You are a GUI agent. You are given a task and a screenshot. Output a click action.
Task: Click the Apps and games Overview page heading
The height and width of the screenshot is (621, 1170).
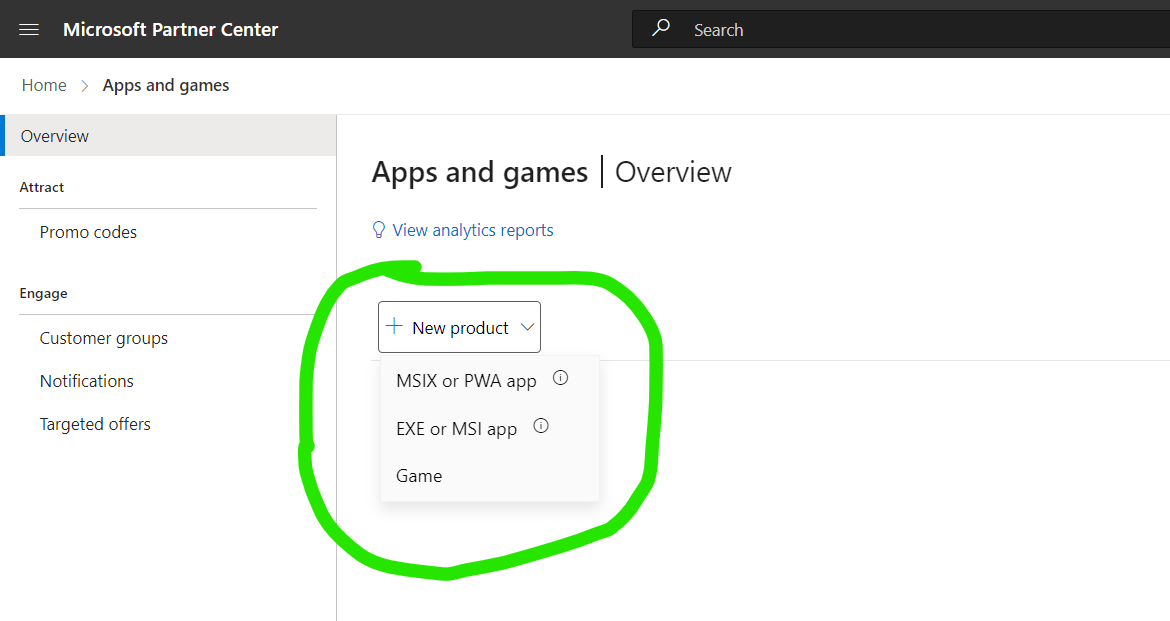551,172
